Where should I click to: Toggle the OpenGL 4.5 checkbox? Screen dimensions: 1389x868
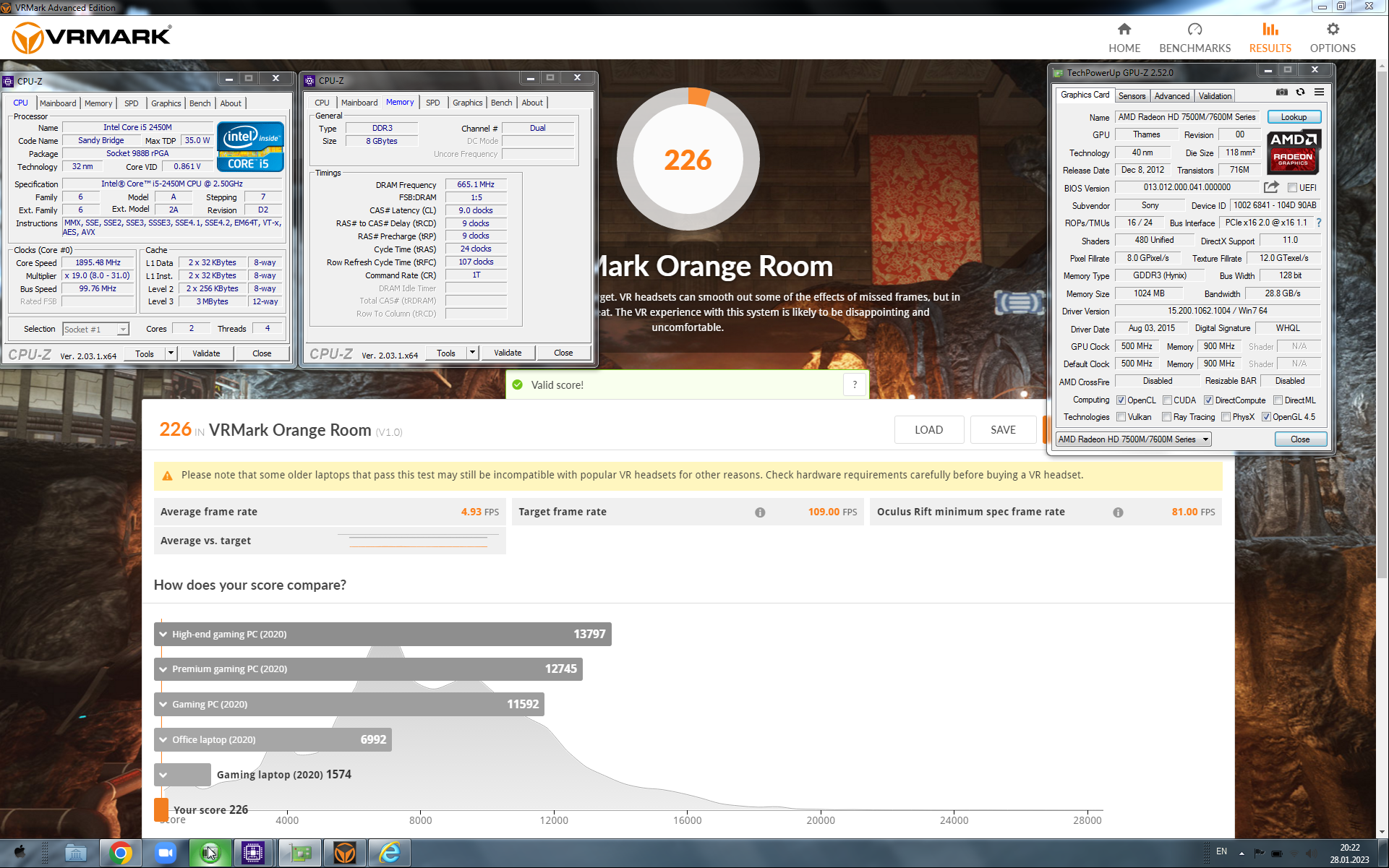click(x=1266, y=417)
